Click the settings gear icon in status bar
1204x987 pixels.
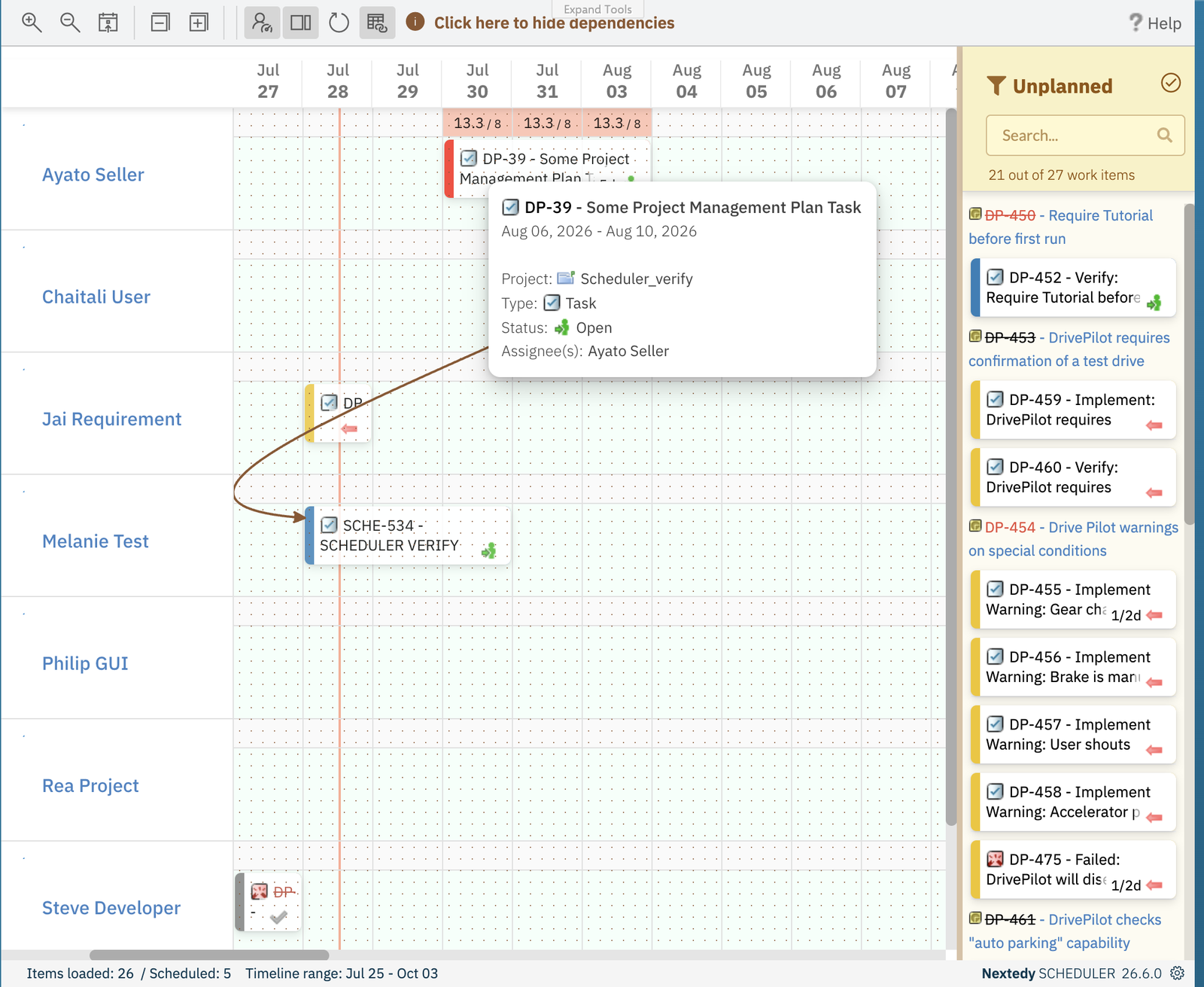pos(1178,973)
